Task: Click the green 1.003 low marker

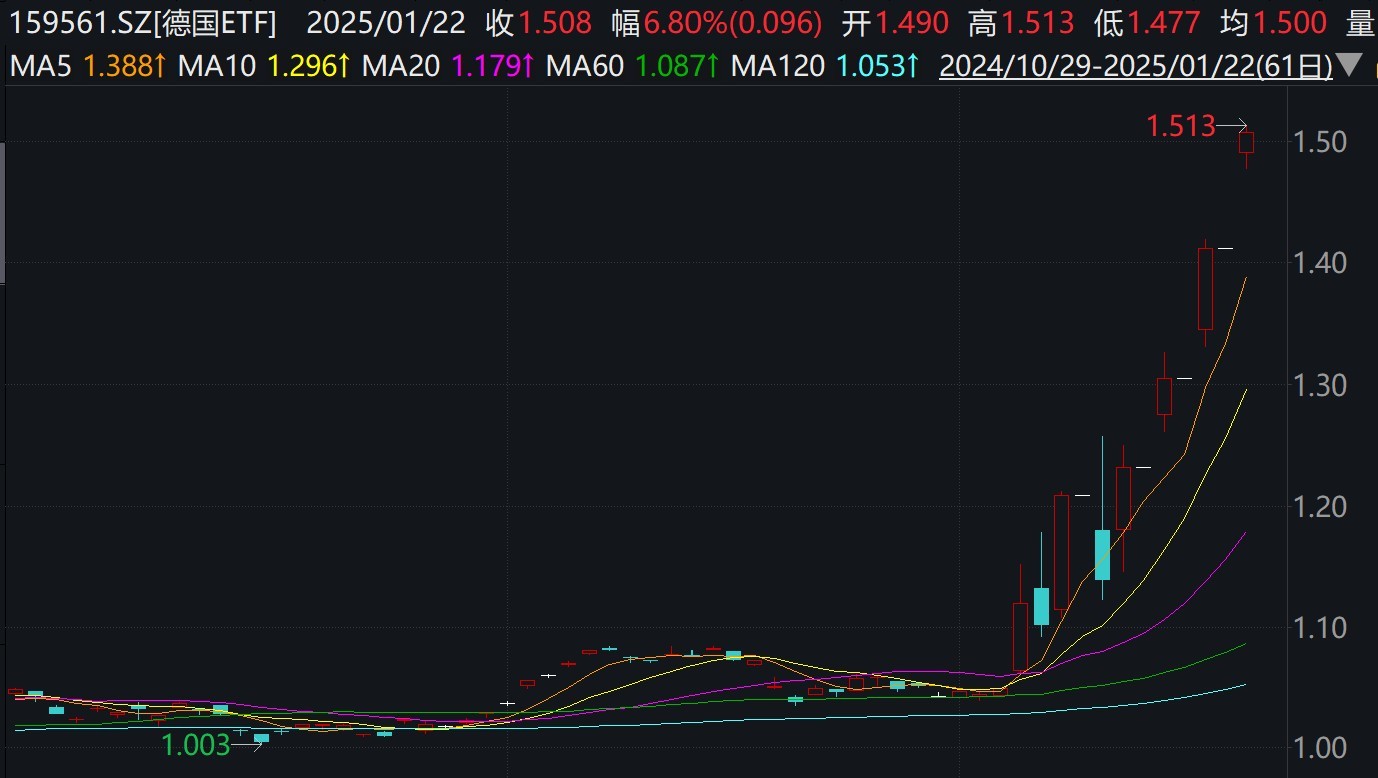Action: pyautogui.click(x=196, y=744)
